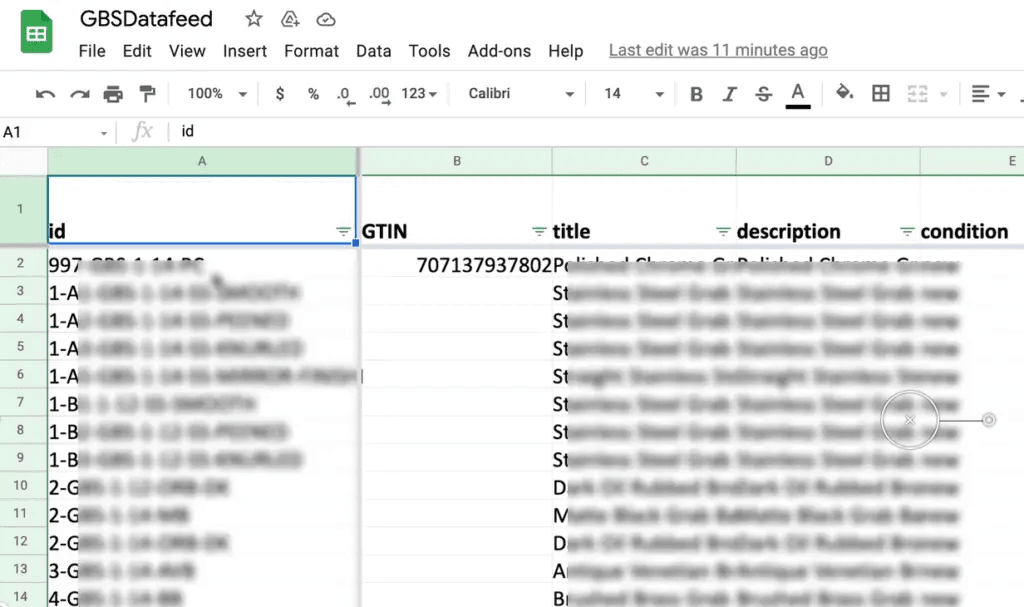
Task: Open the Data menu
Action: 373,51
